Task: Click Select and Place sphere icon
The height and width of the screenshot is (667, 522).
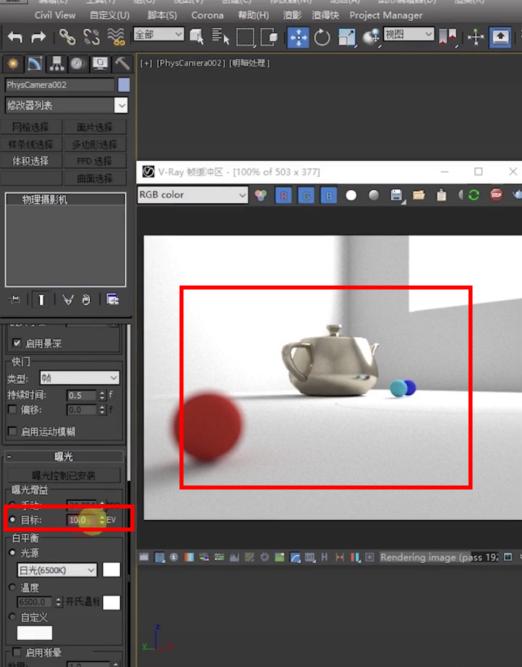Action: [x=371, y=37]
